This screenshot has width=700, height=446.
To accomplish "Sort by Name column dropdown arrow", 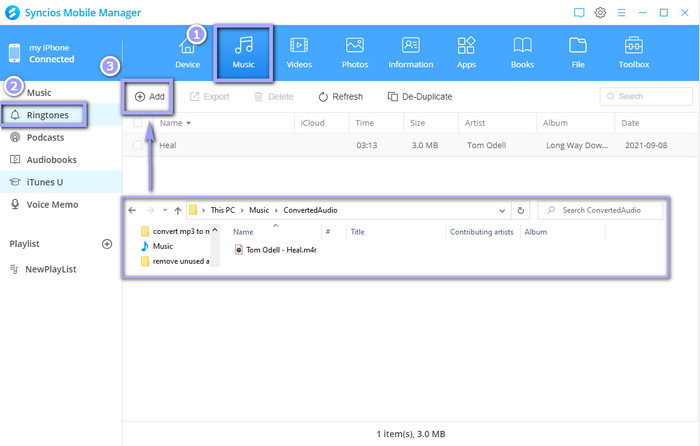I will tap(189, 123).
